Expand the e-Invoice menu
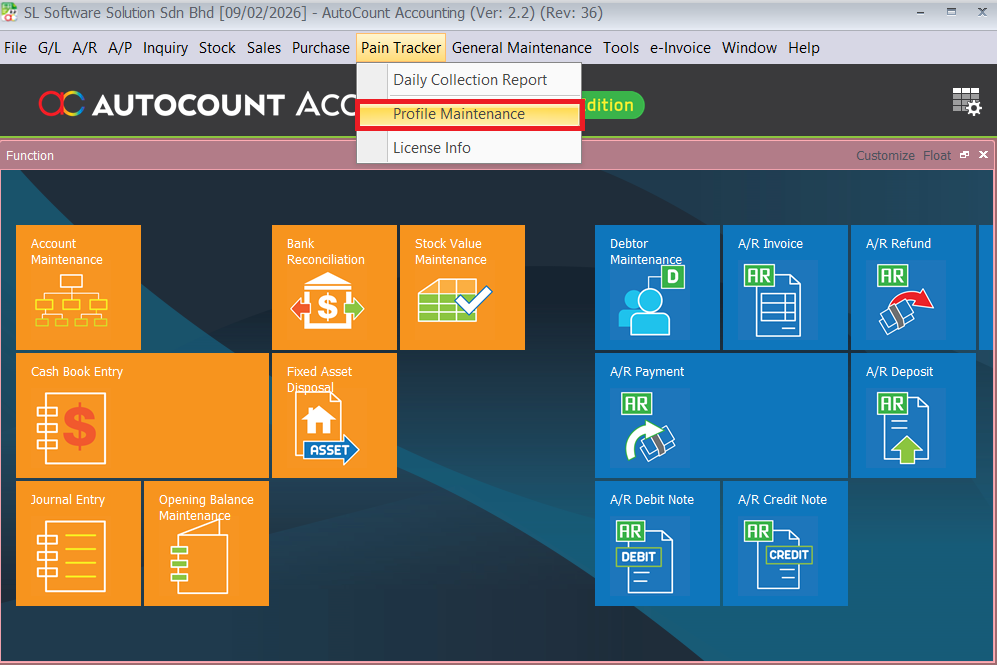Screen dimensions: 997x665 680,48
